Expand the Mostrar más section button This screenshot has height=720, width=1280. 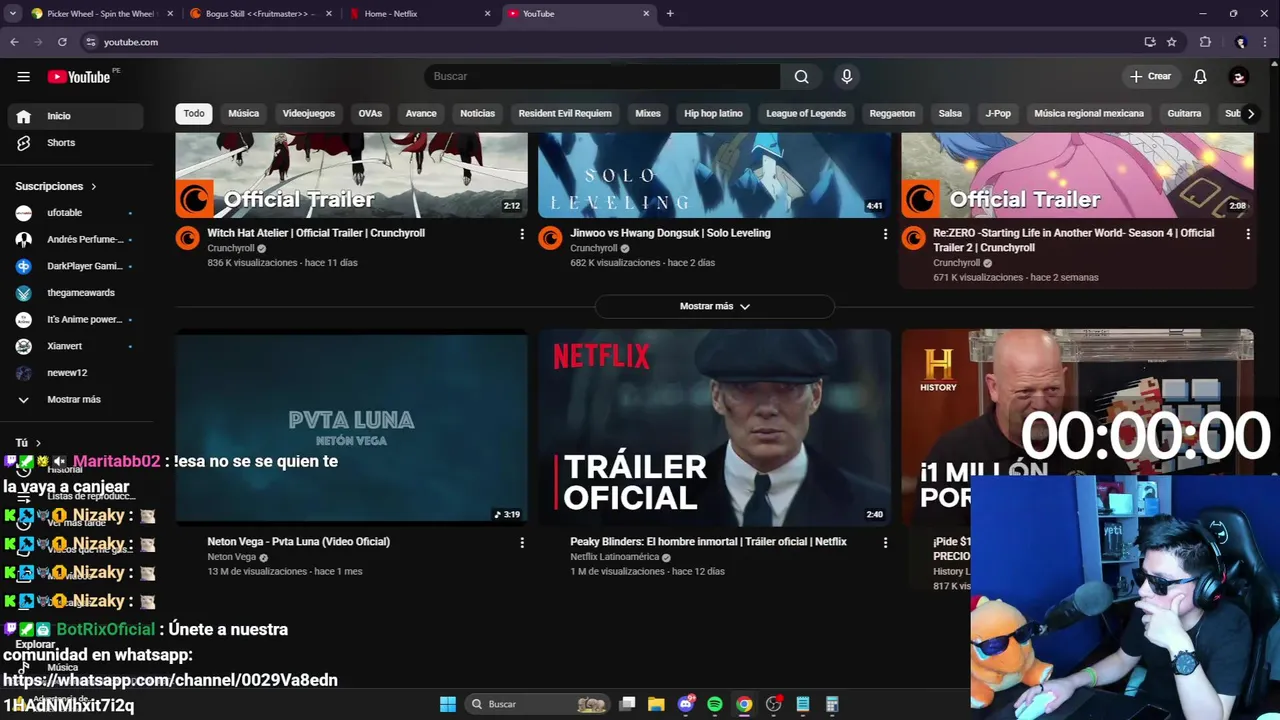pyautogui.click(x=714, y=306)
